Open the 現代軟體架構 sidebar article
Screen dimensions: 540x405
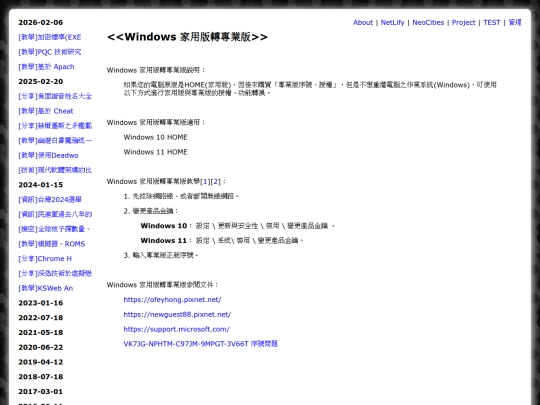coord(55,170)
